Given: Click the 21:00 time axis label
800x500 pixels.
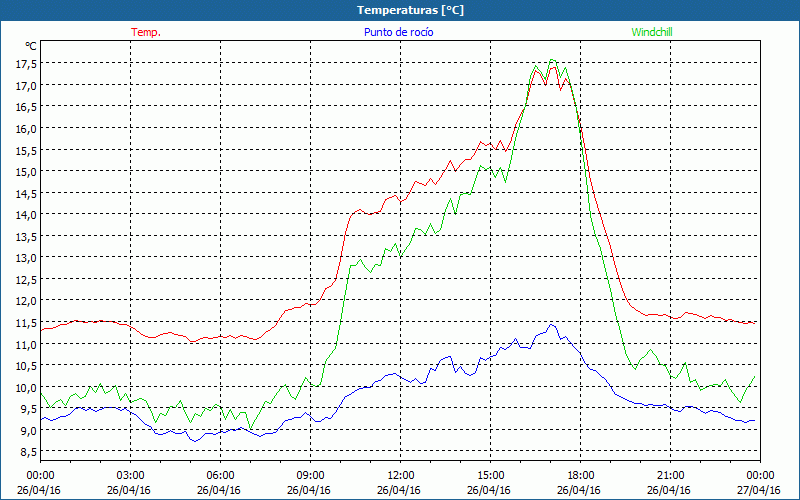Looking at the screenshot, I should pyautogui.click(x=670, y=475).
